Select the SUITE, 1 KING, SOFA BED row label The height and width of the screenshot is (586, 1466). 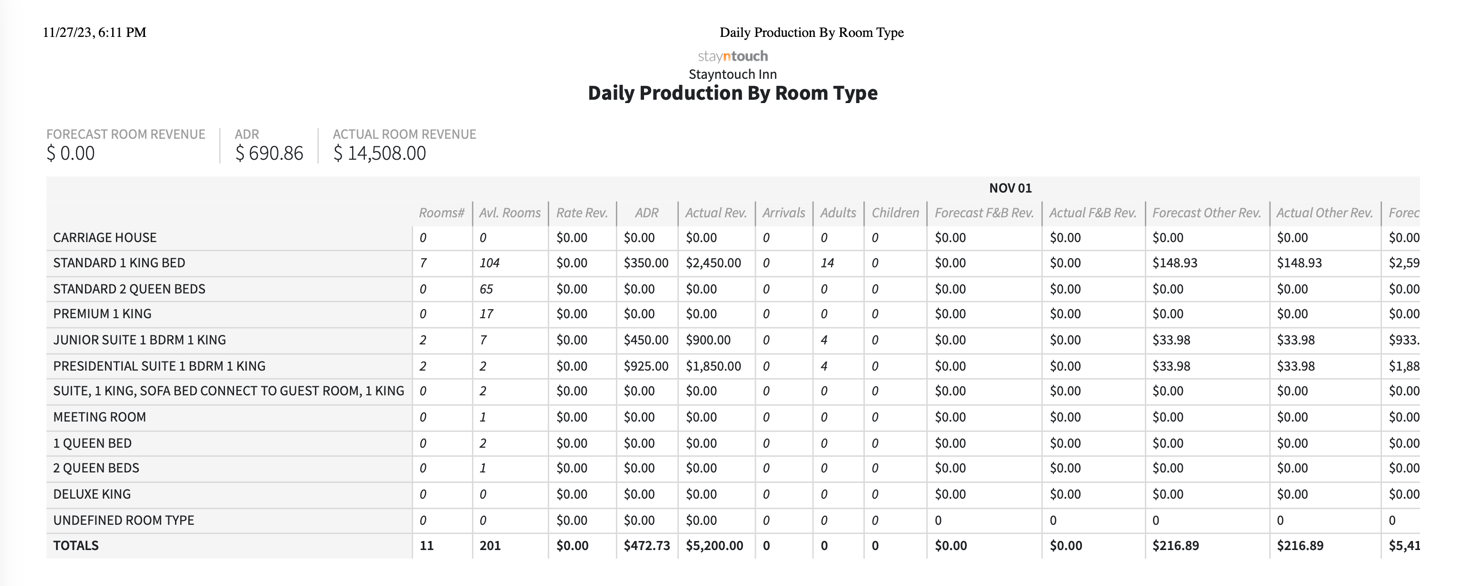coord(229,391)
